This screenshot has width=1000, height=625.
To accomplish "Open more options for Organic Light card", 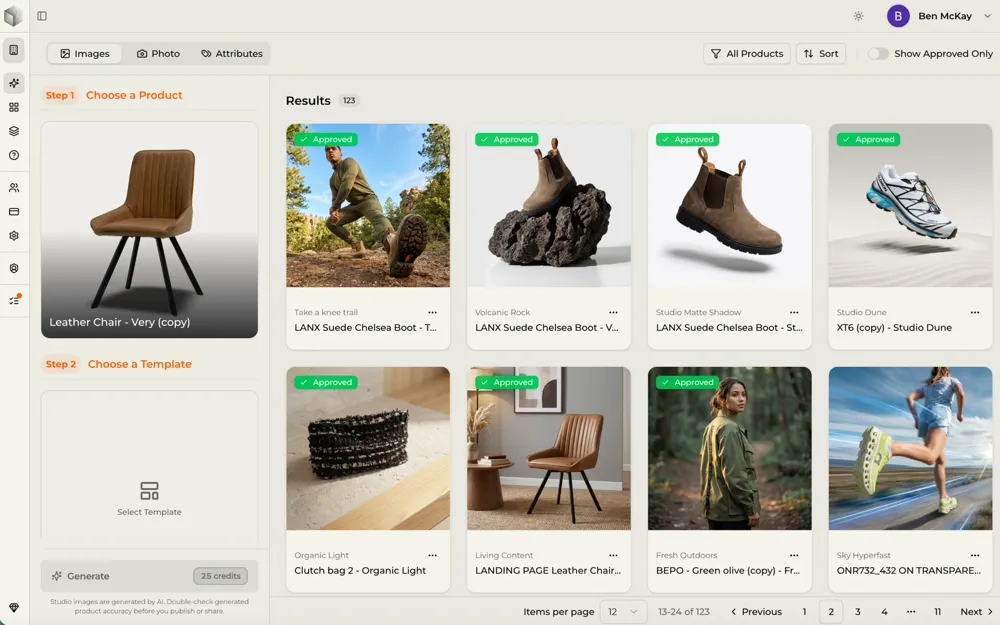I will click(432, 555).
